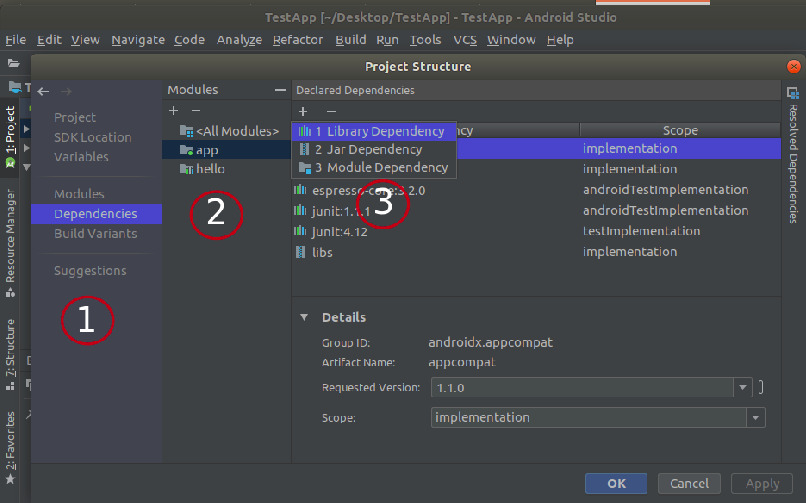This screenshot has width=806, height=503.
Task: Collapse the Details section triangle
Action: tap(304, 318)
